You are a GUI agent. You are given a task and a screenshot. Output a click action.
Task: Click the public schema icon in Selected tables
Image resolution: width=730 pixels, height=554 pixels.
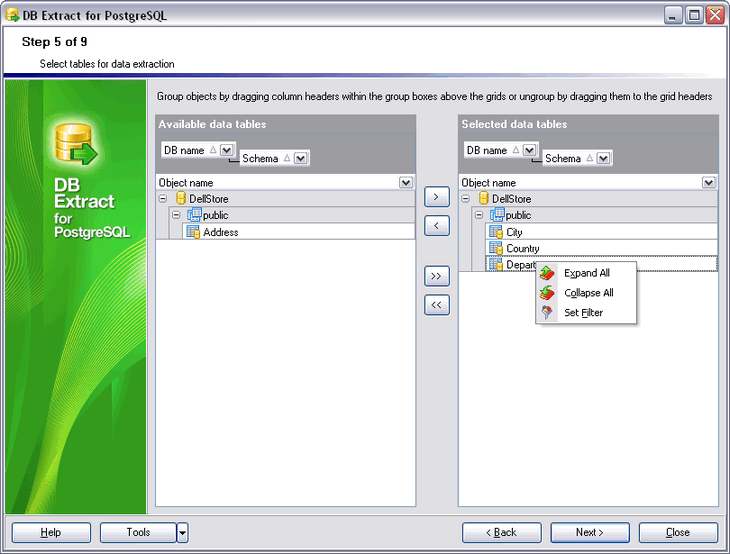tap(497, 215)
